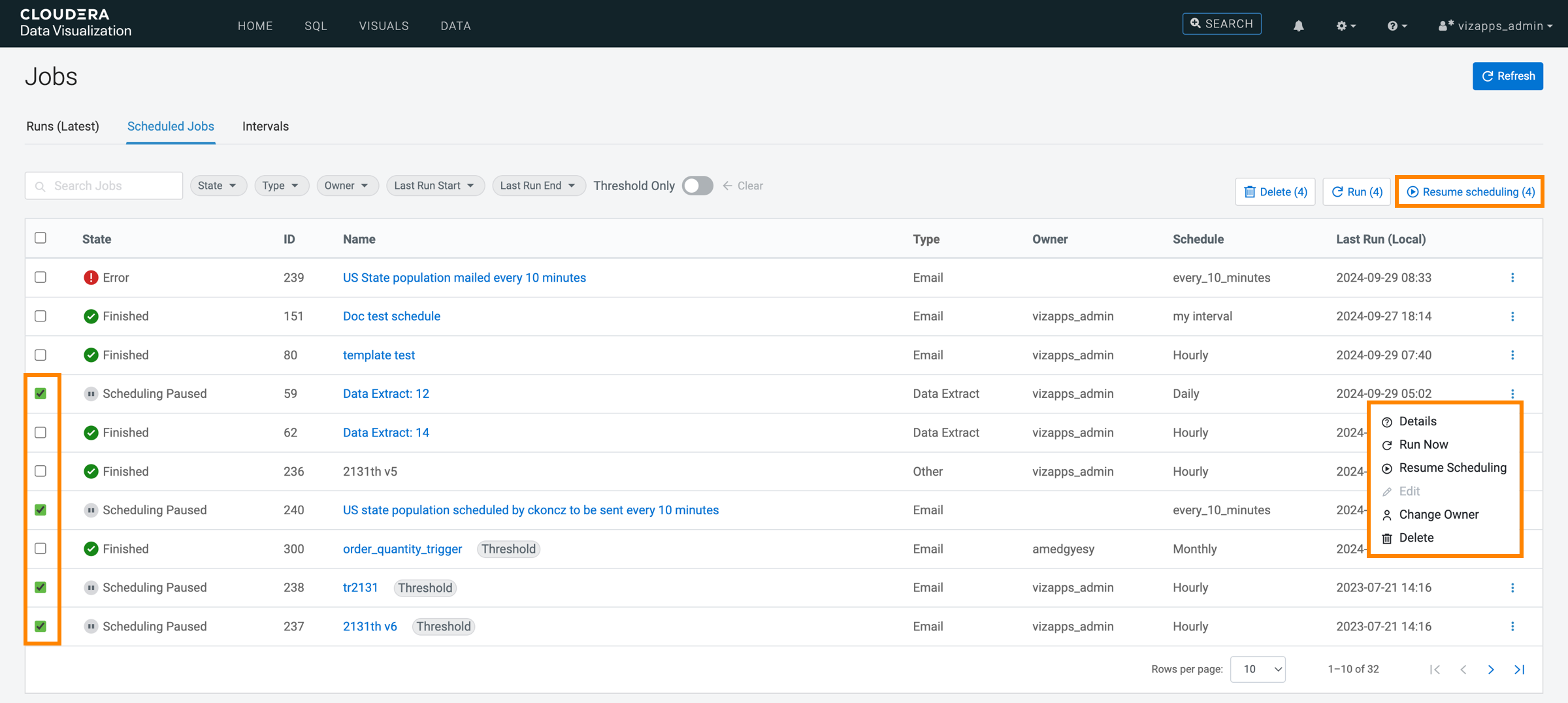Open the help question mark menu

1396,25
